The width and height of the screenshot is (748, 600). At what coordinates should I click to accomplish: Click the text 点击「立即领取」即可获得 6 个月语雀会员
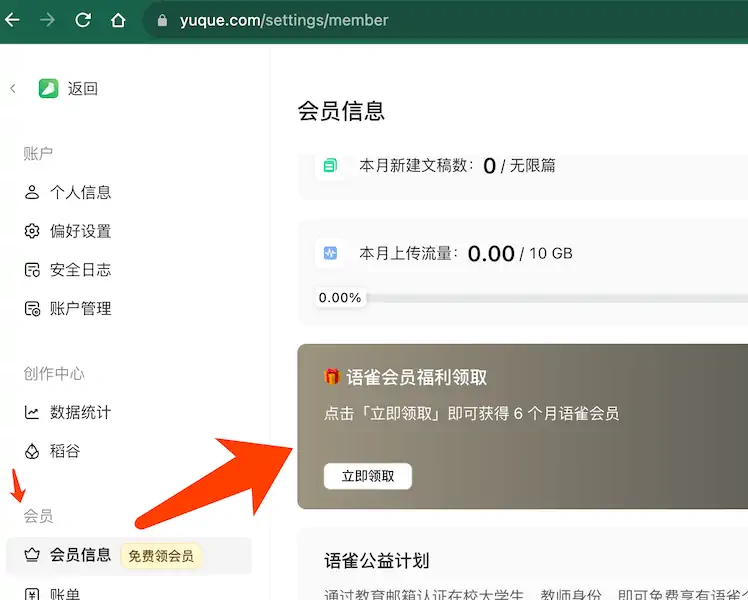(x=471, y=413)
